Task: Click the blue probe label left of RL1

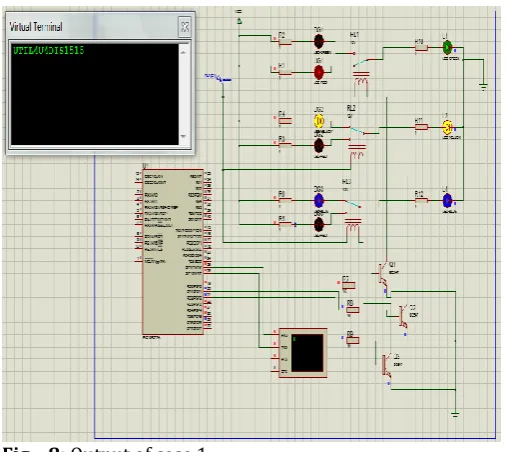Action: tap(217, 78)
